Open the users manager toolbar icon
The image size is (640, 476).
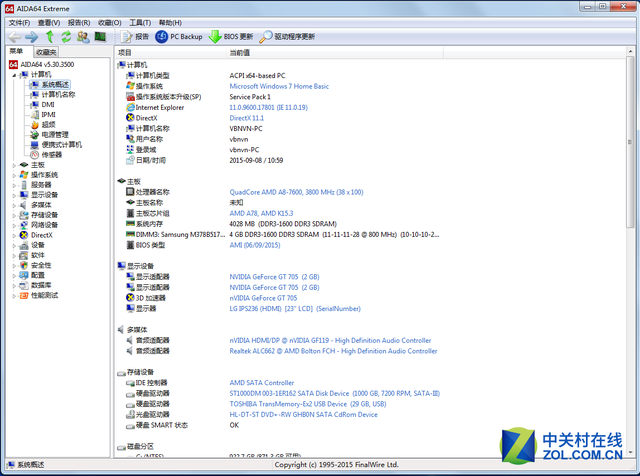[x=83, y=37]
